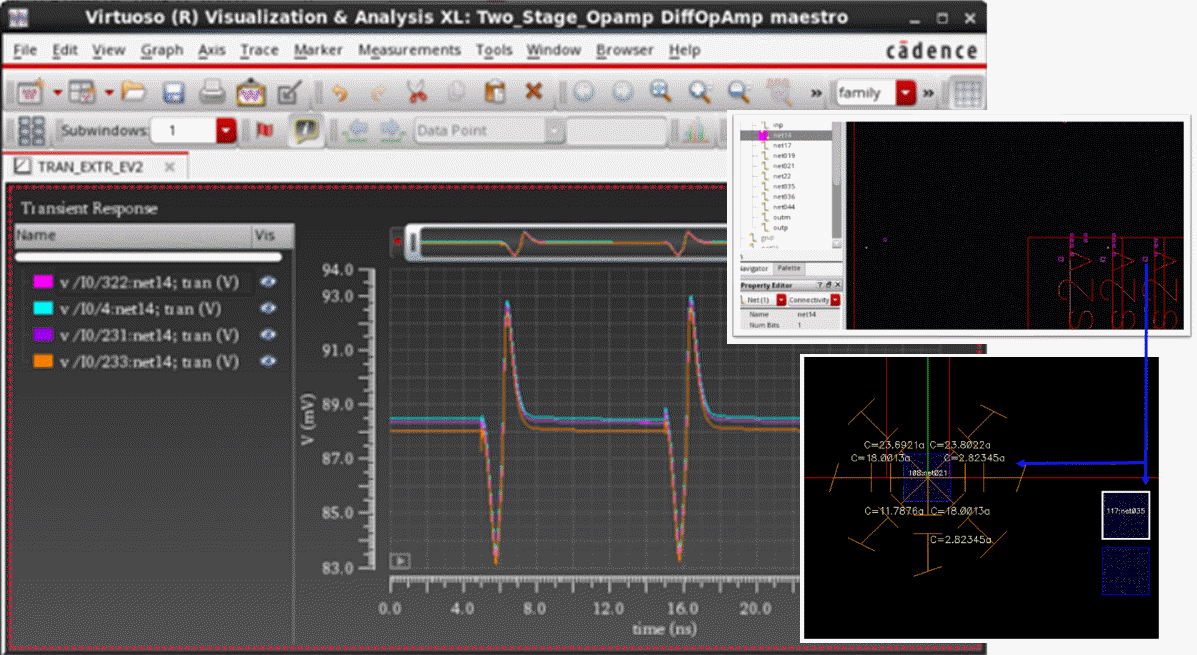This screenshot has width=1197, height=655.
Task: Close the TRAN_EXTR_EV2 tab
Action: (169, 167)
